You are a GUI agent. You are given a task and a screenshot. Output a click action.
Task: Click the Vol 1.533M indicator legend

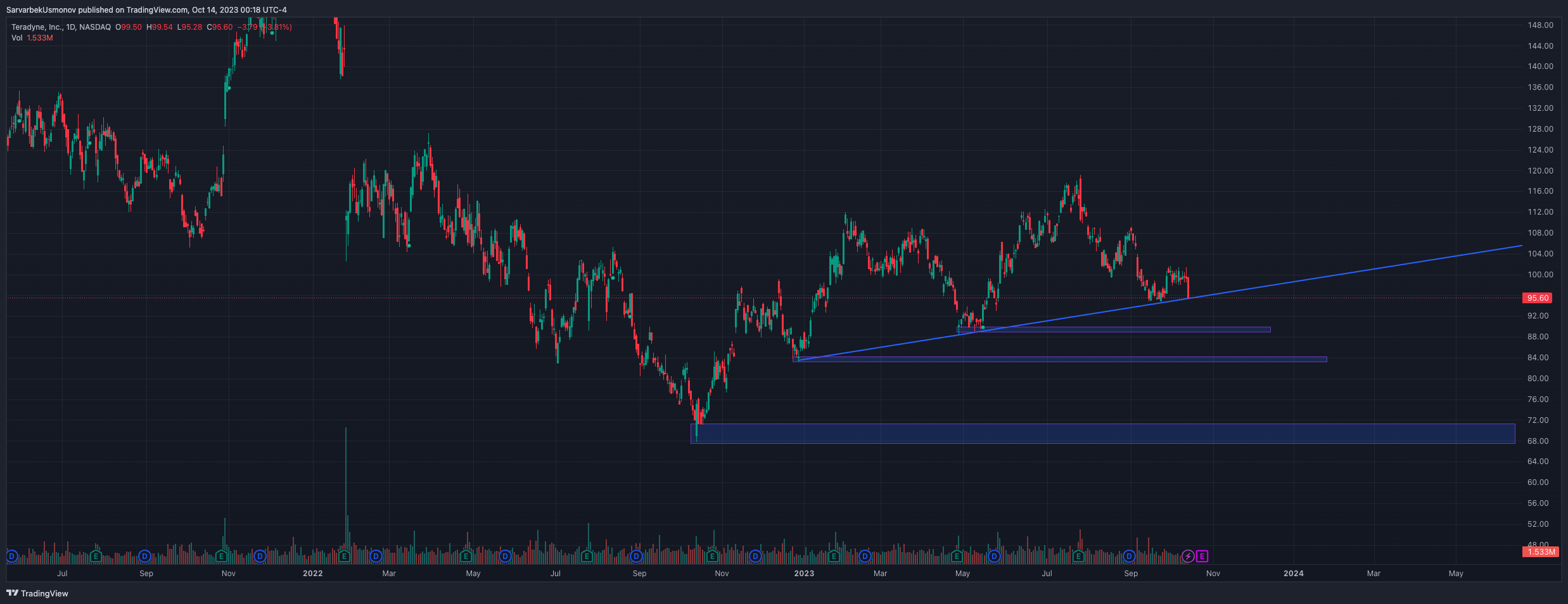point(32,38)
